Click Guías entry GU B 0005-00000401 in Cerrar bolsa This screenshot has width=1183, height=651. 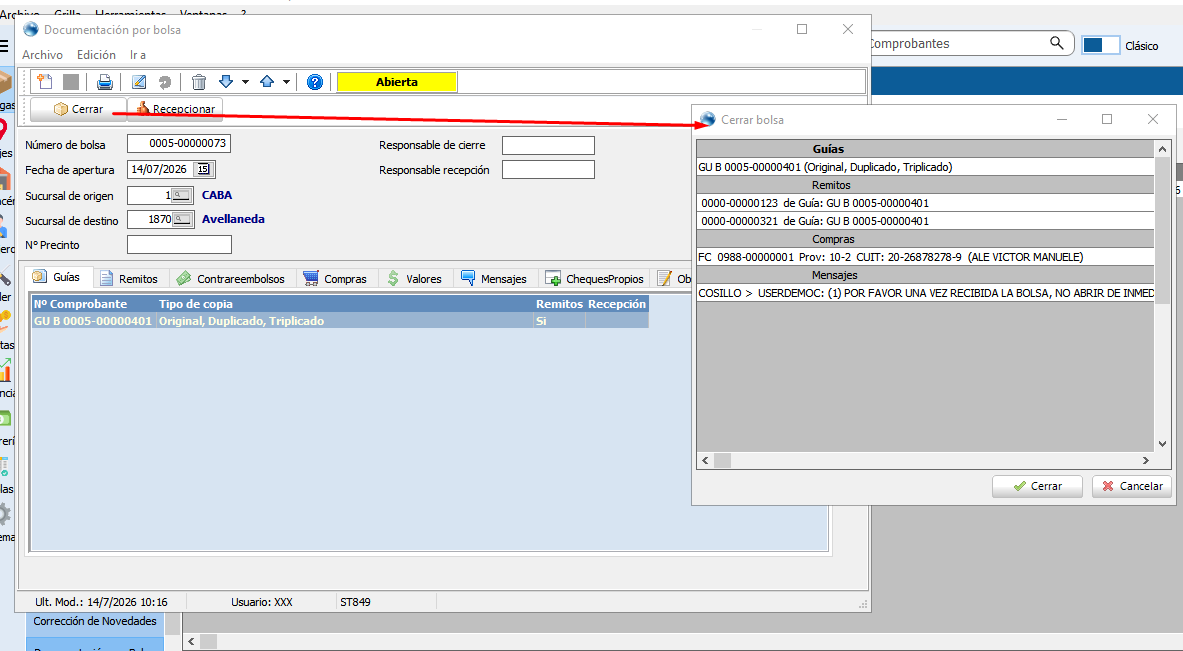pos(925,167)
